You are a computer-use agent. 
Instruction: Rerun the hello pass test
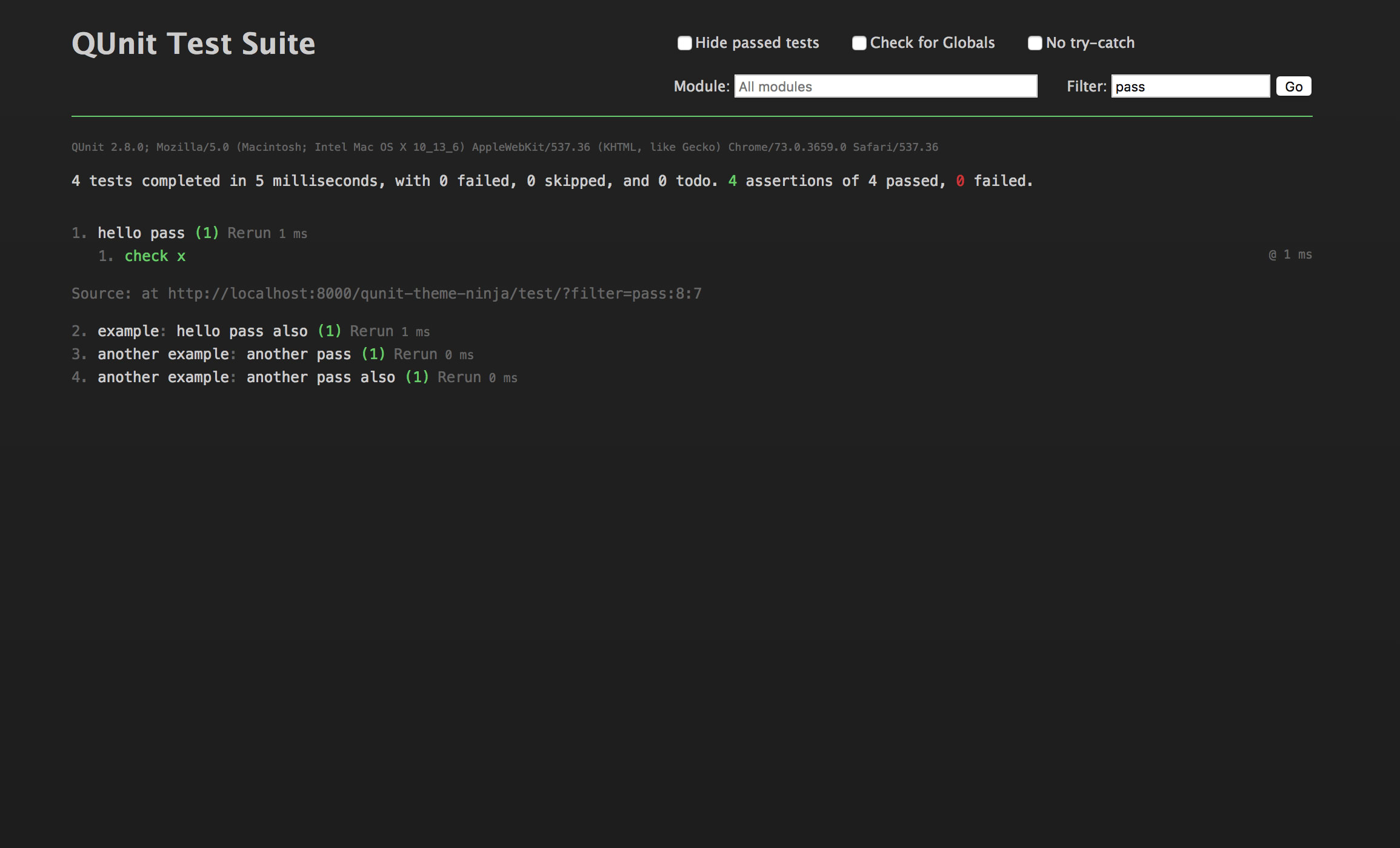point(249,233)
